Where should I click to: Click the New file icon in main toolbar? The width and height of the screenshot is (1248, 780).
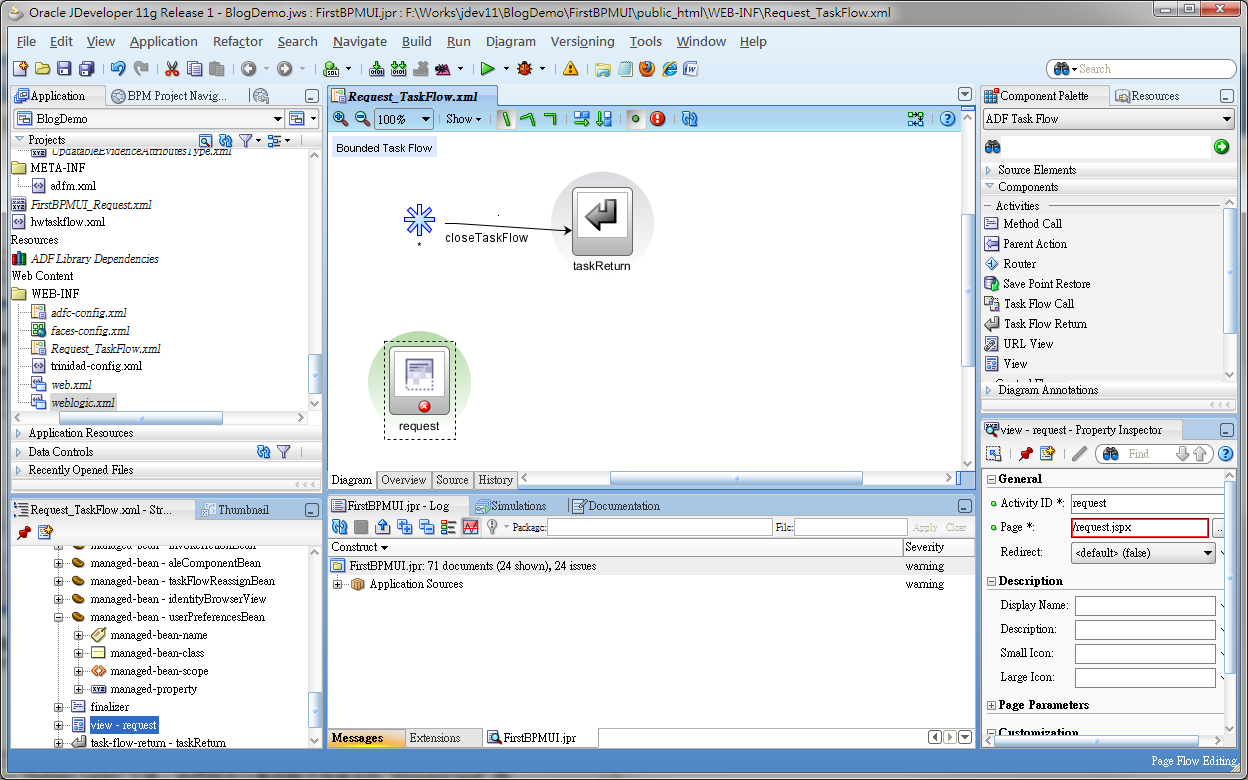coord(20,69)
